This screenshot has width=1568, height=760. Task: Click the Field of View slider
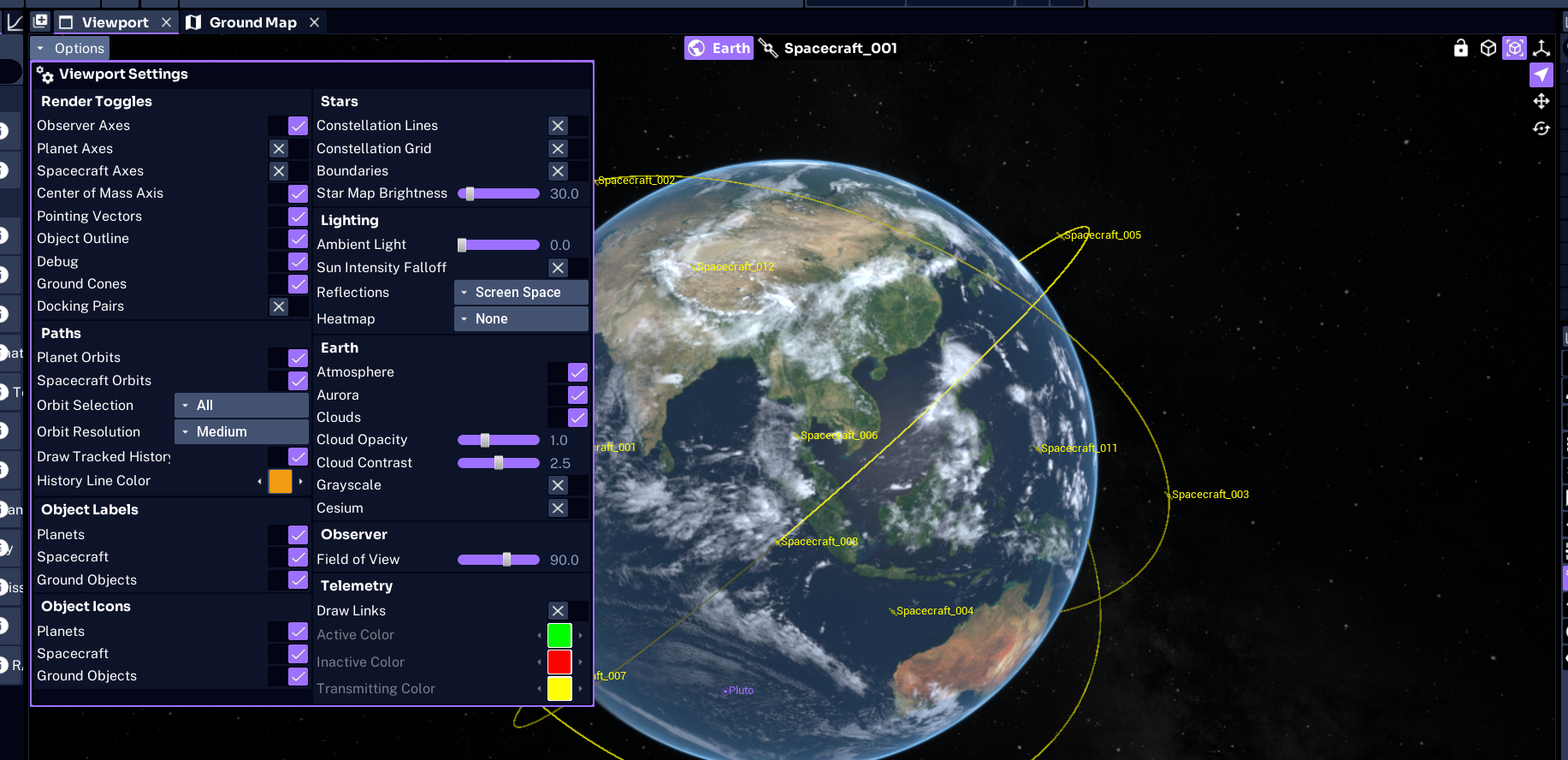point(499,560)
